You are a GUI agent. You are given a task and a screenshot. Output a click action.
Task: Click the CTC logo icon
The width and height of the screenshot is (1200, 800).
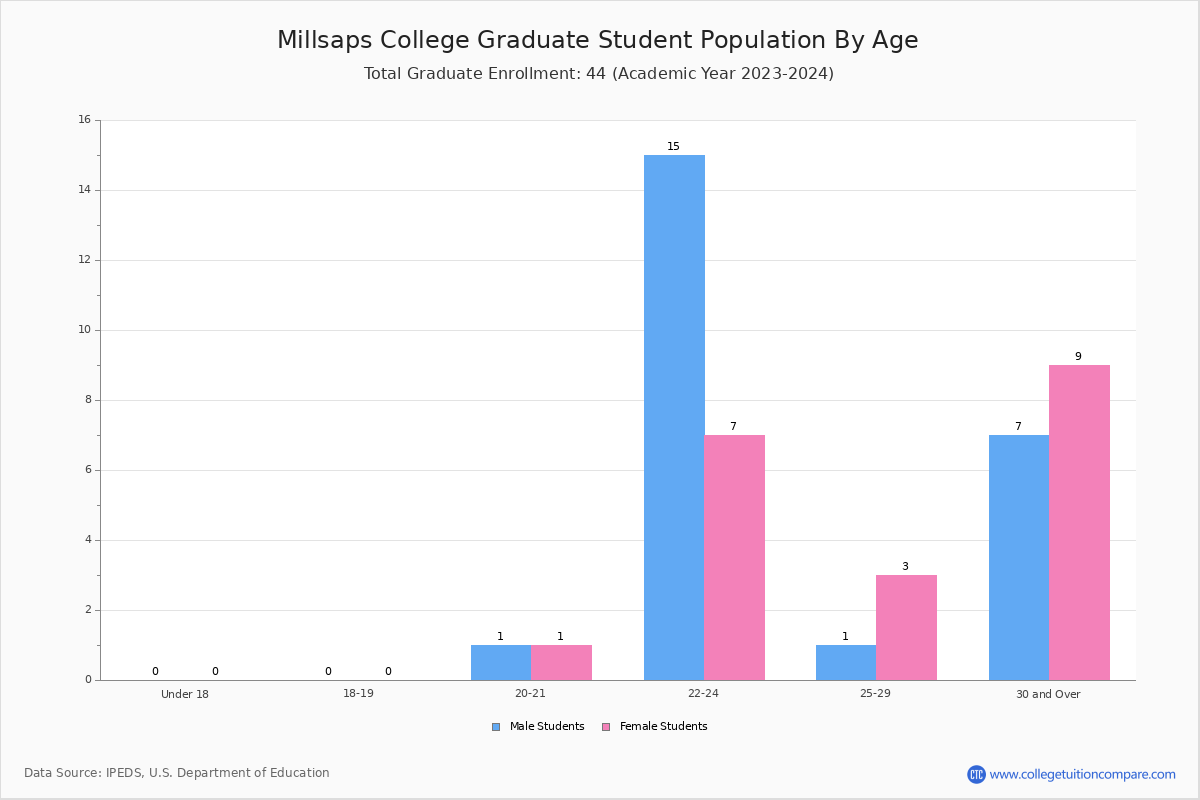point(976,774)
